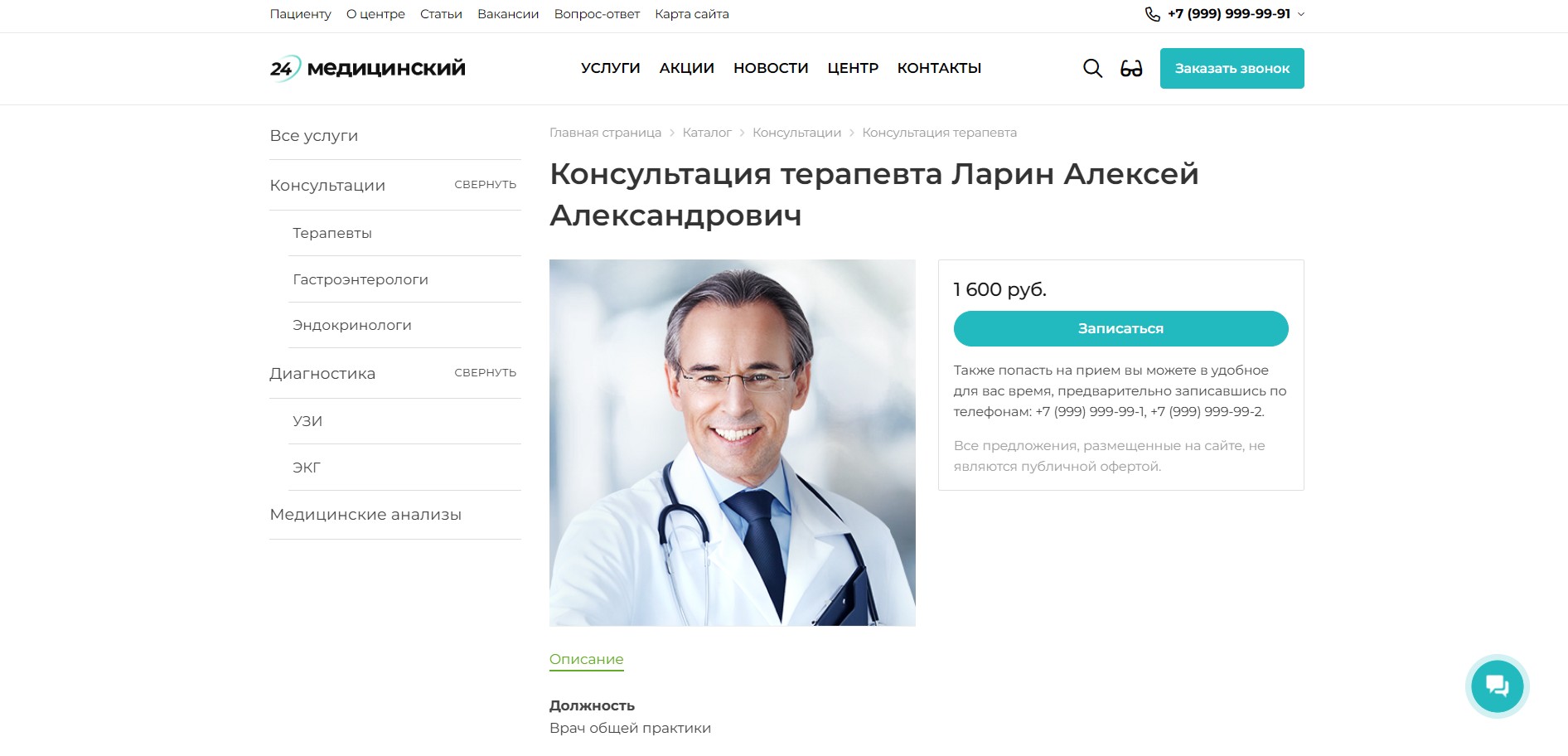Go to Каталог breadcrumb link
The height and width of the screenshot is (756, 1568).
pyautogui.click(x=707, y=133)
